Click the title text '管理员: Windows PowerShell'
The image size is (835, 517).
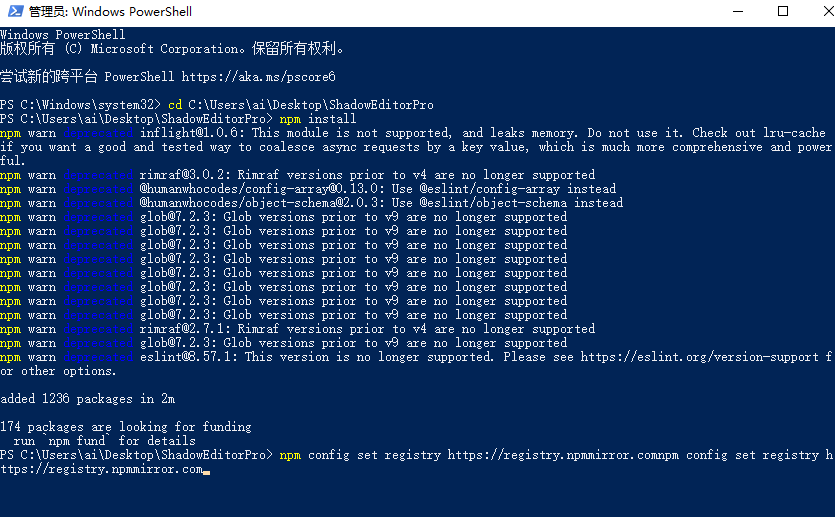tap(110, 12)
